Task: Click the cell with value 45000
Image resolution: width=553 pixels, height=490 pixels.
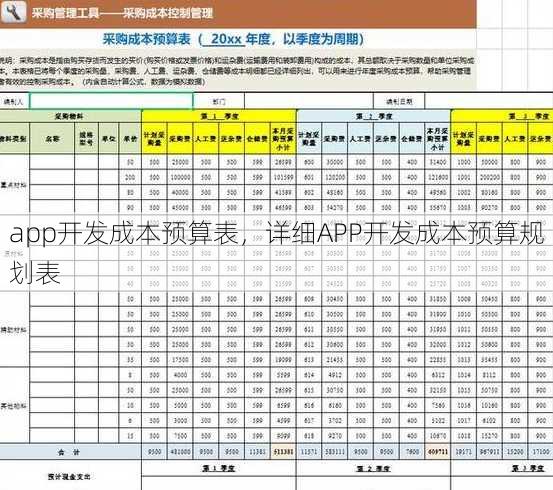Action: point(180,207)
